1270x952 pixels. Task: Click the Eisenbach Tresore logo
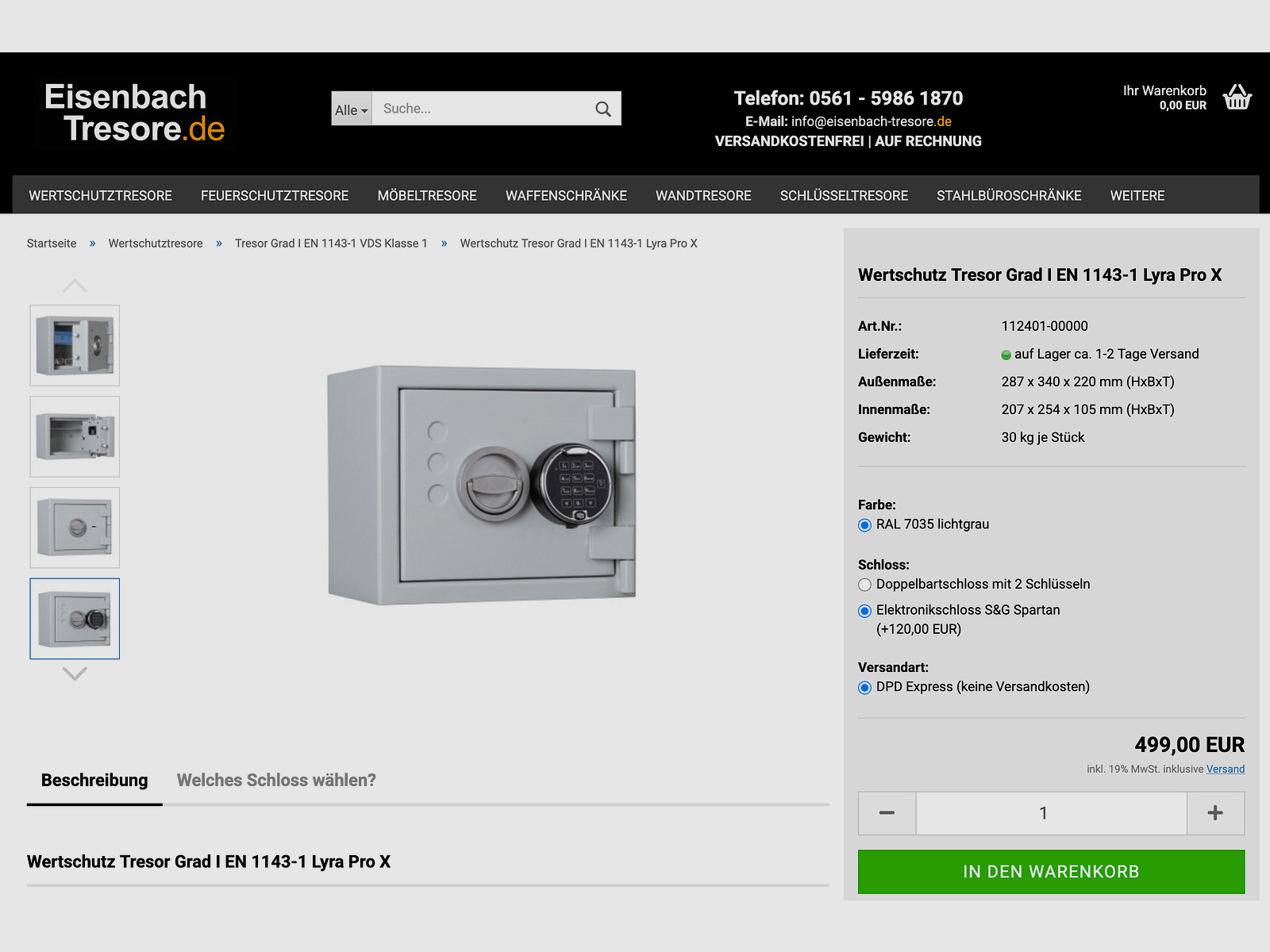click(135, 113)
